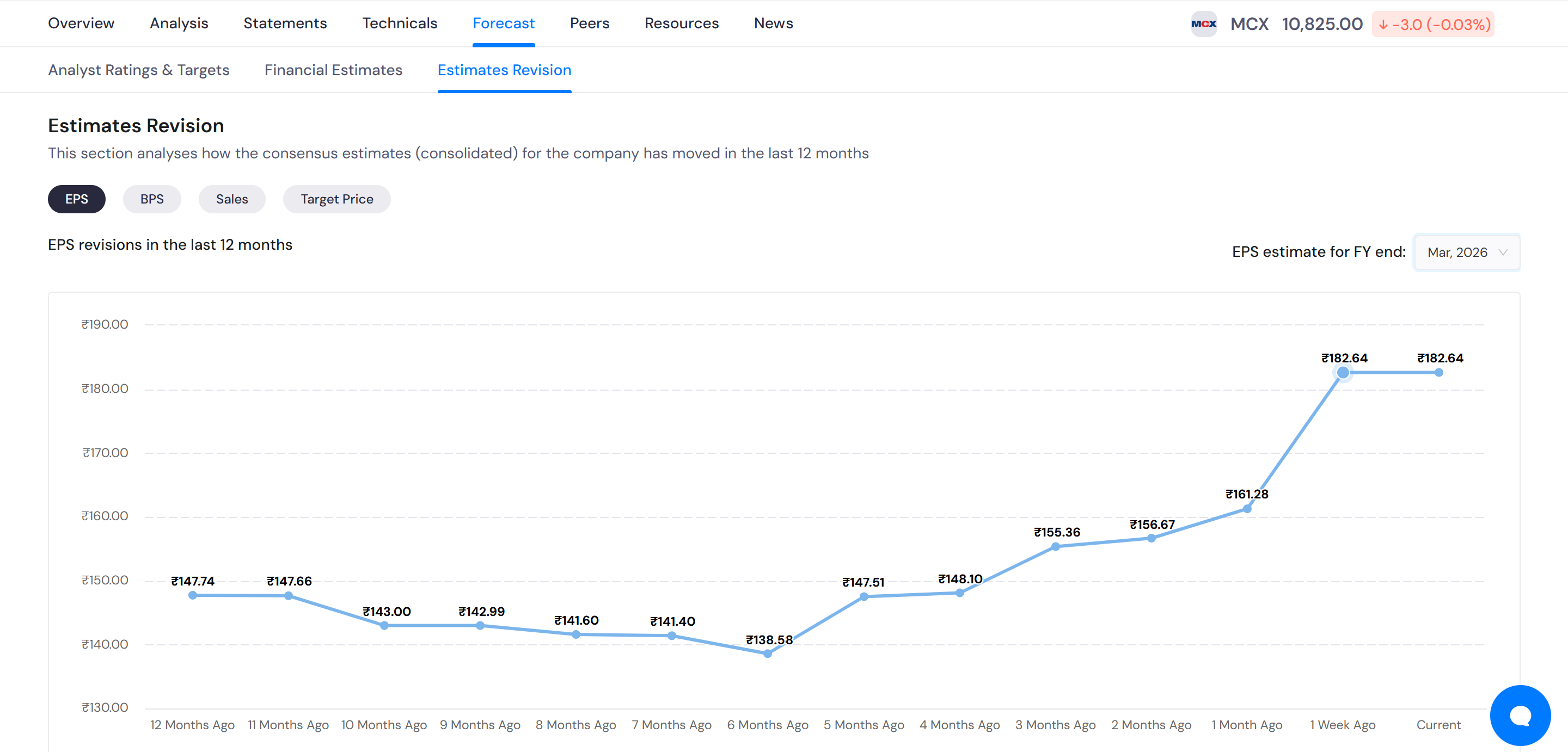
Task: Click the 1 Week Ago data point
Action: pyautogui.click(x=1343, y=372)
